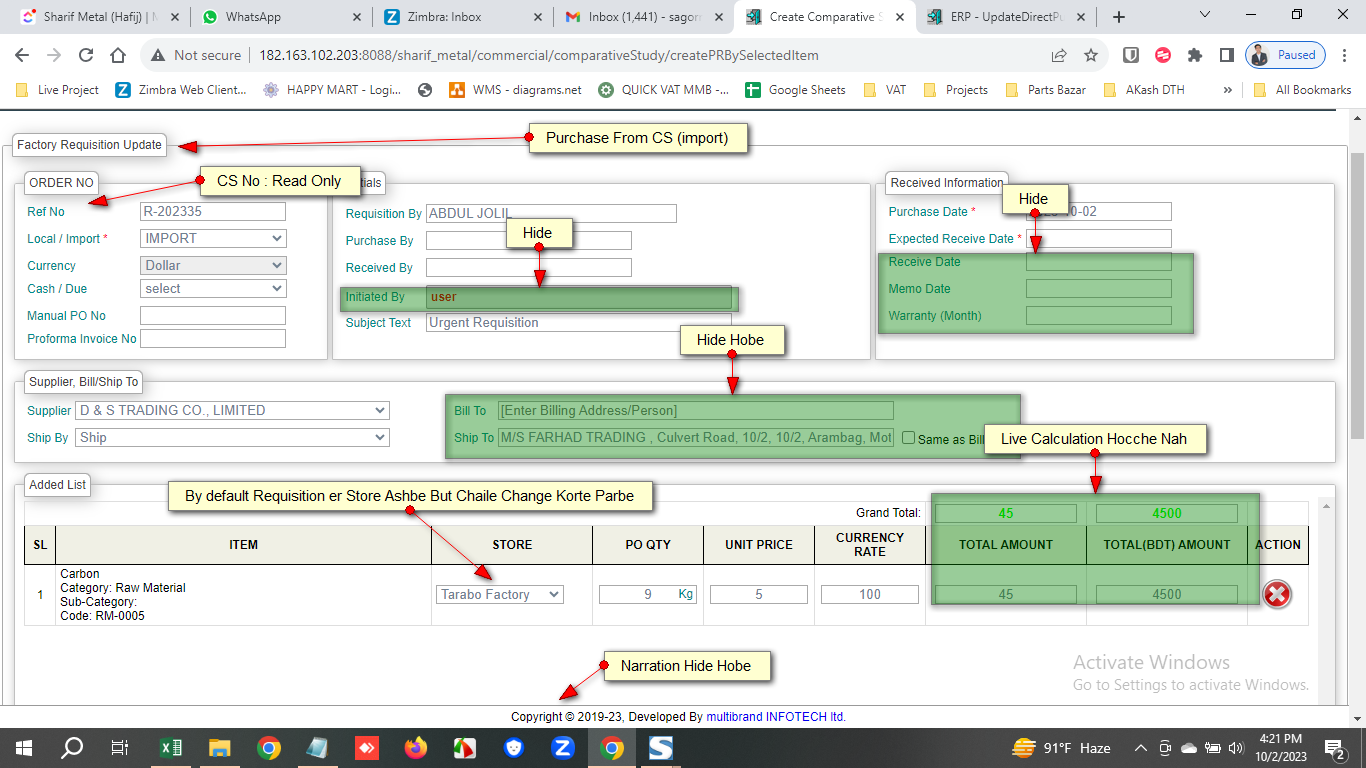The image size is (1366, 768).
Task: Open Excel from the Windows taskbar
Action: [171, 748]
